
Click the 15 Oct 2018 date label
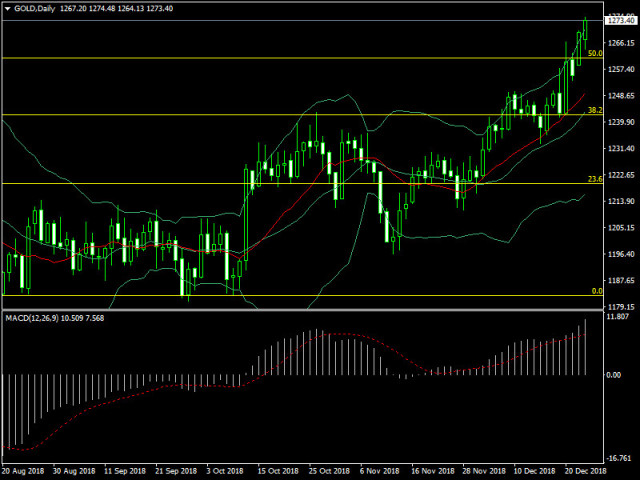point(278,471)
